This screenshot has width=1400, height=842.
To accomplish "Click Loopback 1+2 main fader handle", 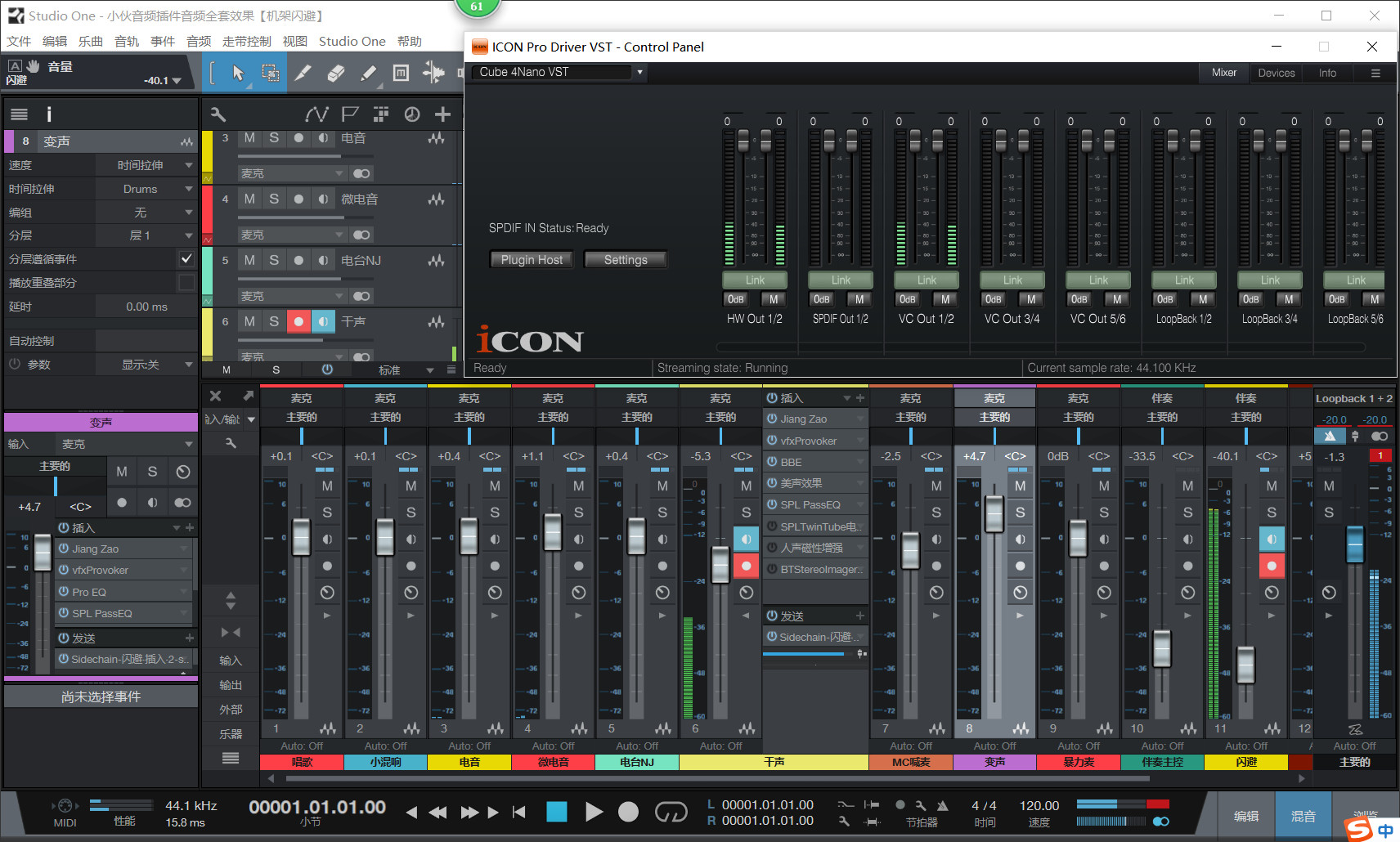I will 1355,543.
